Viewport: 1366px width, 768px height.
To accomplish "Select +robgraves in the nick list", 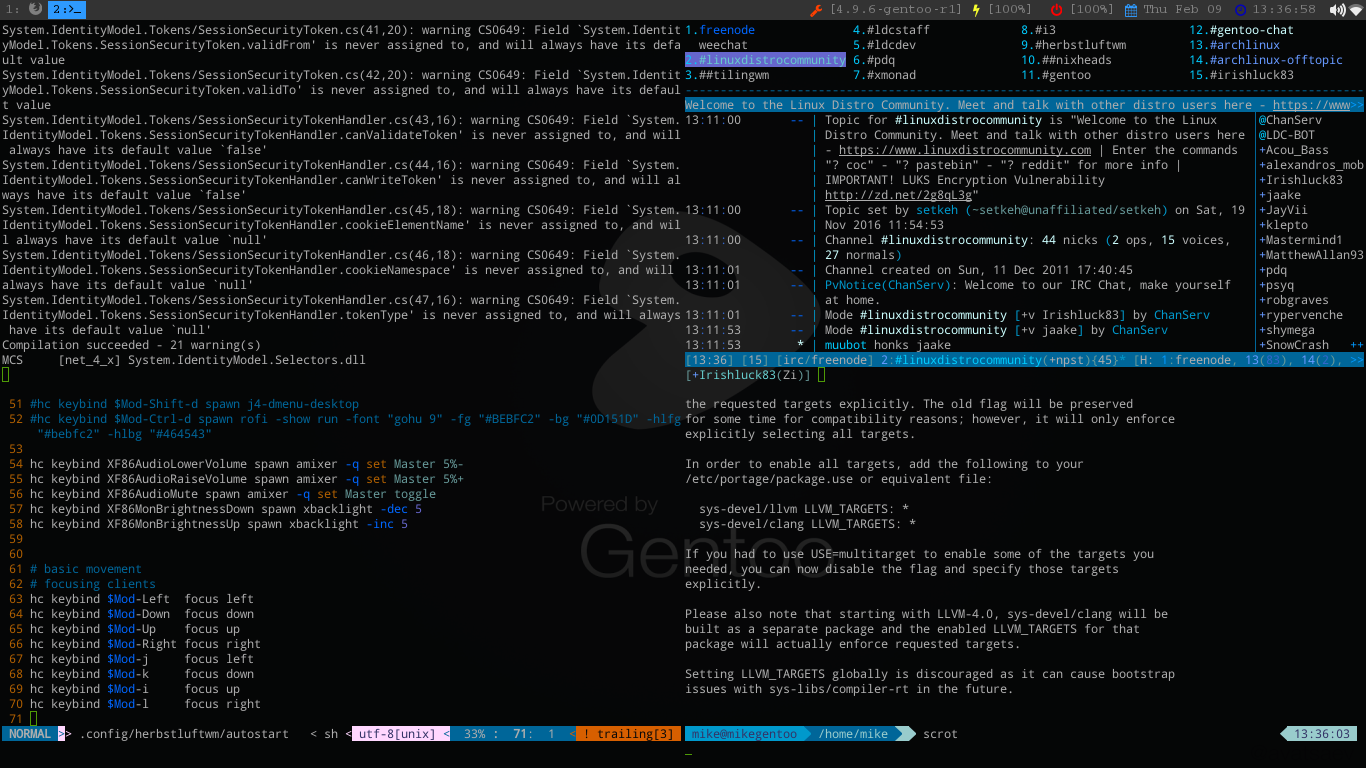I will pyautogui.click(x=1294, y=300).
